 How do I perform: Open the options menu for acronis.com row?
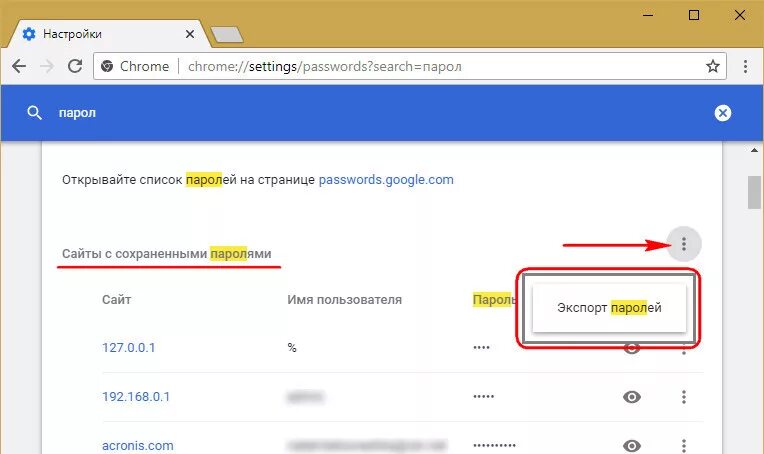pos(684,445)
